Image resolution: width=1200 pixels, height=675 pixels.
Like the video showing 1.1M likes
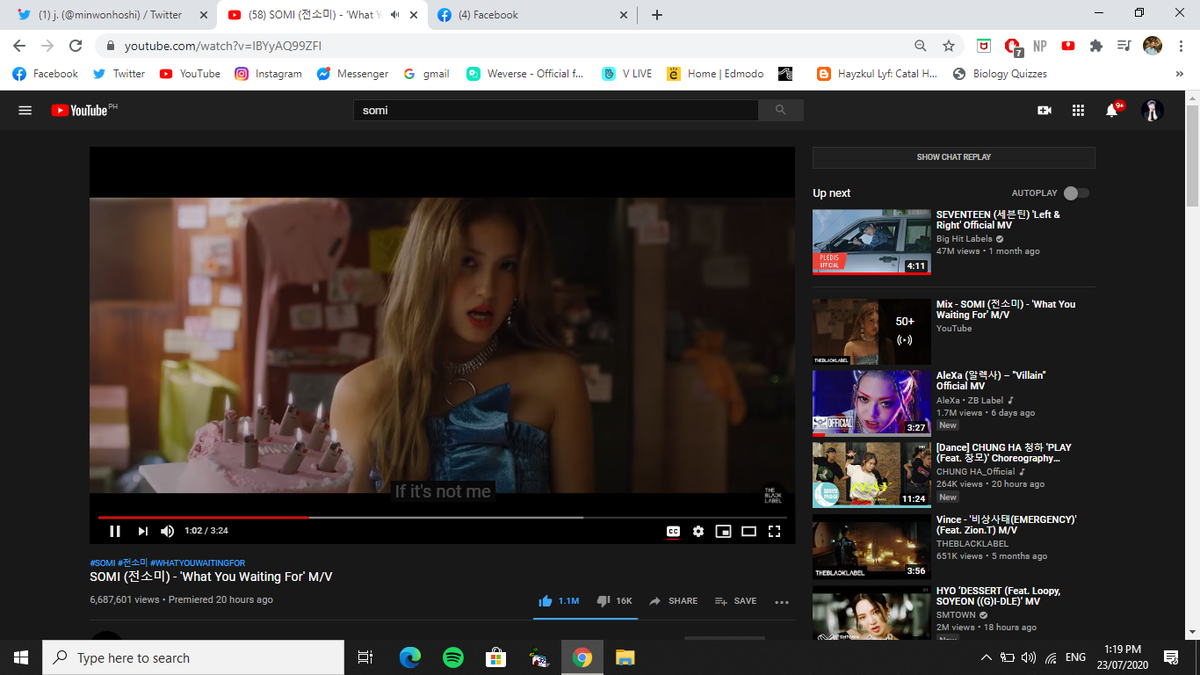click(559, 601)
